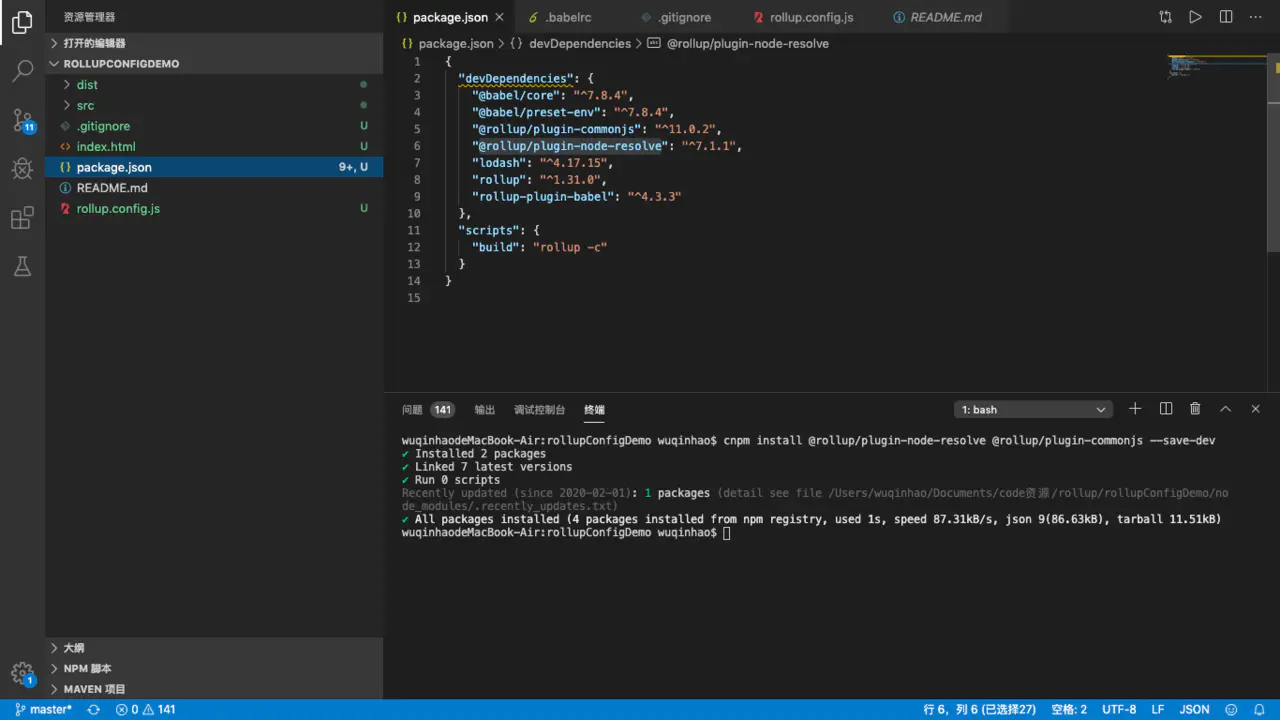This screenshot has width=1280, height=720.
Task: Split the terminal panel
Action: tap(1165, 409)
